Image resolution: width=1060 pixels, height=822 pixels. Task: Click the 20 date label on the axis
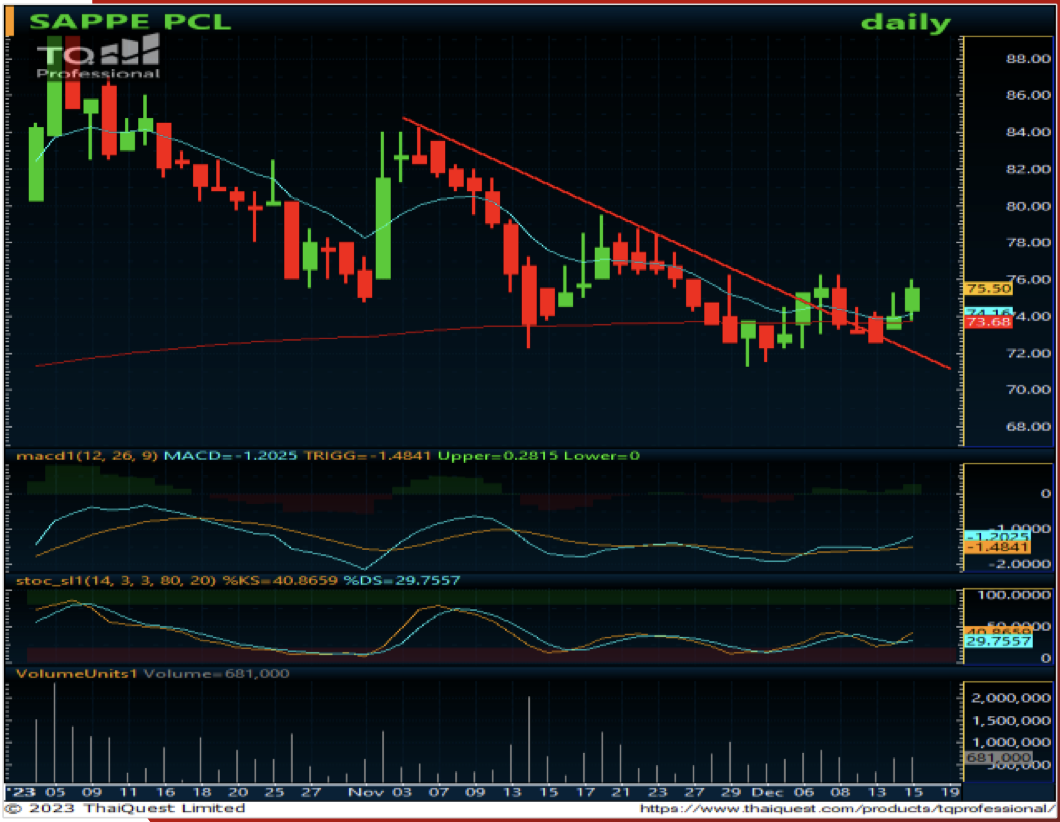point(238,792)
